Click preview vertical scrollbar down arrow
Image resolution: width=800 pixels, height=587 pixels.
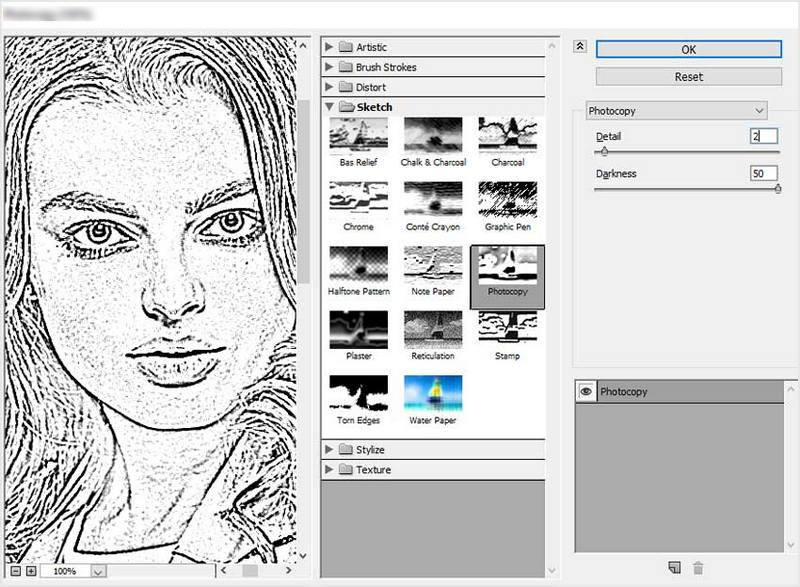point(303,555)
